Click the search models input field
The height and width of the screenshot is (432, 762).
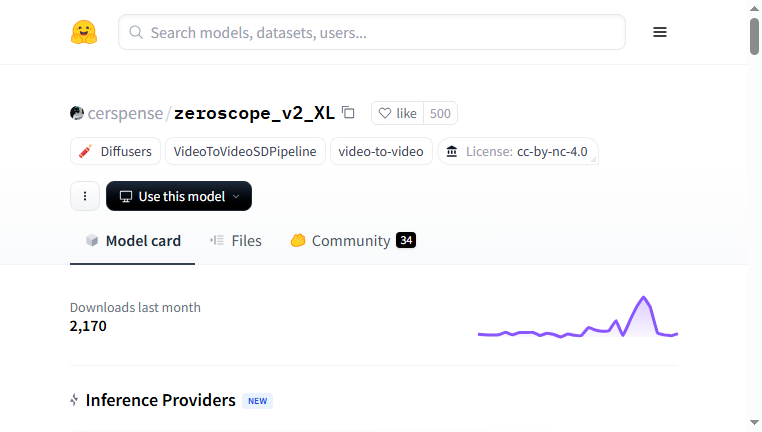pos(372,32)
